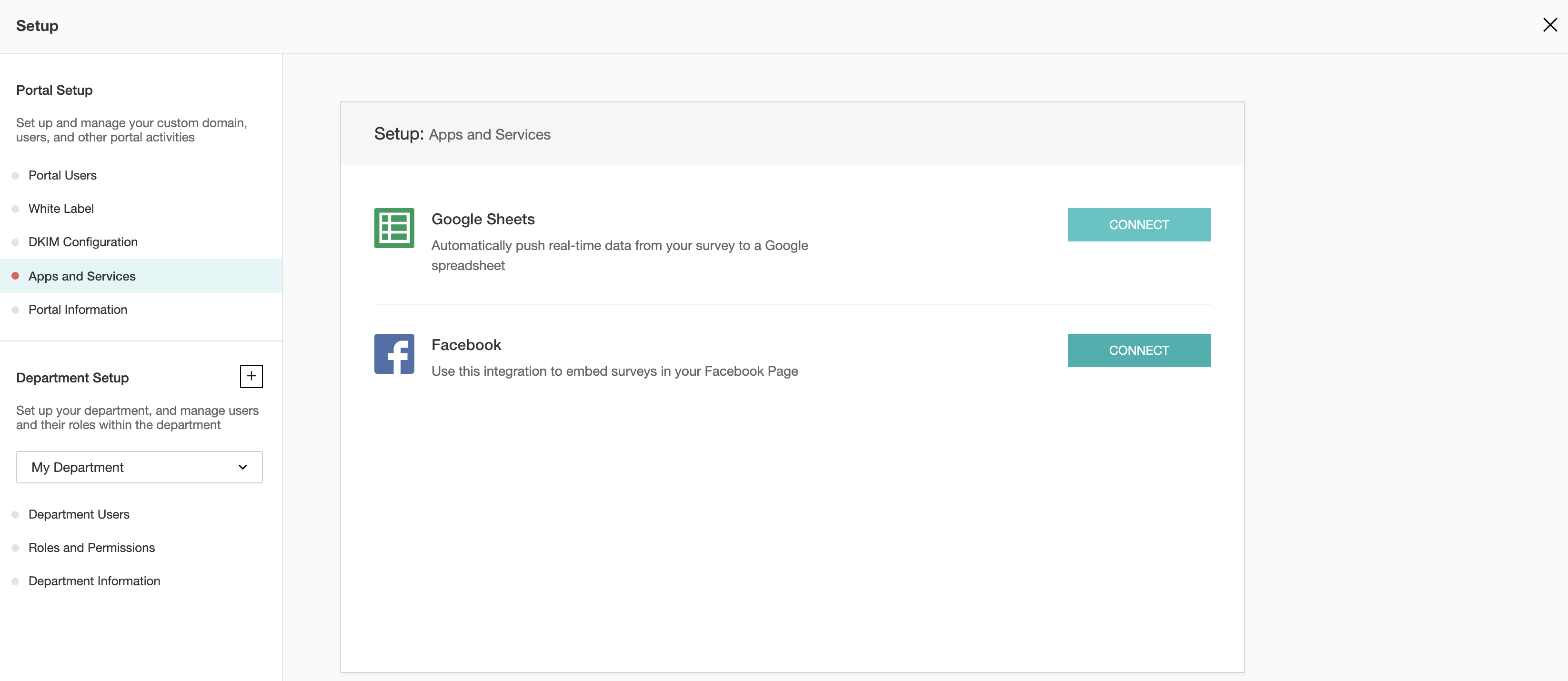1568x681 pixels.
Task: Add a new department with plus icon
Action: pyautogui.click(x=251, y=377)
